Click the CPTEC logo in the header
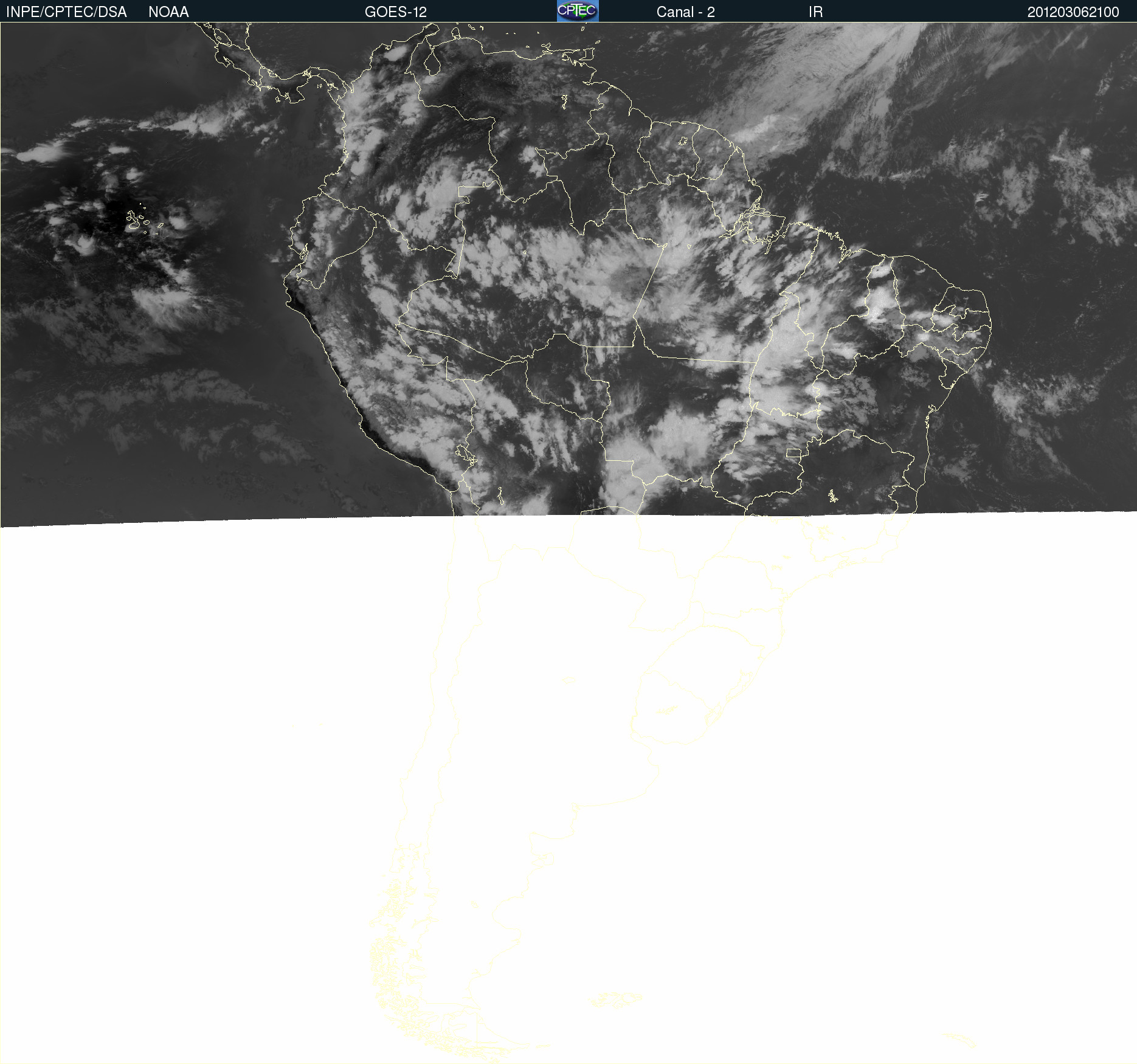Viewport: 1137px width, 1064px height. [578, 11]
